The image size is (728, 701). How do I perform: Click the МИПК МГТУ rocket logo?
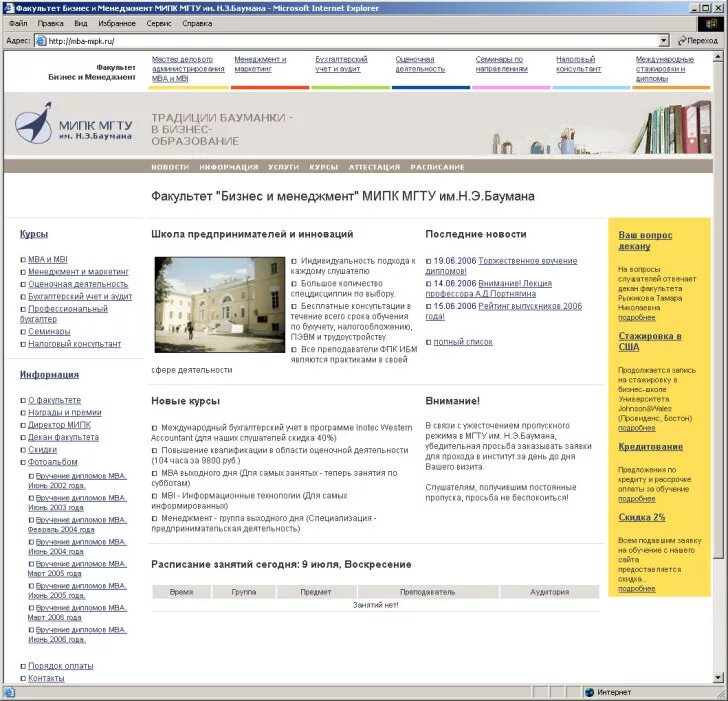(33, 123)
